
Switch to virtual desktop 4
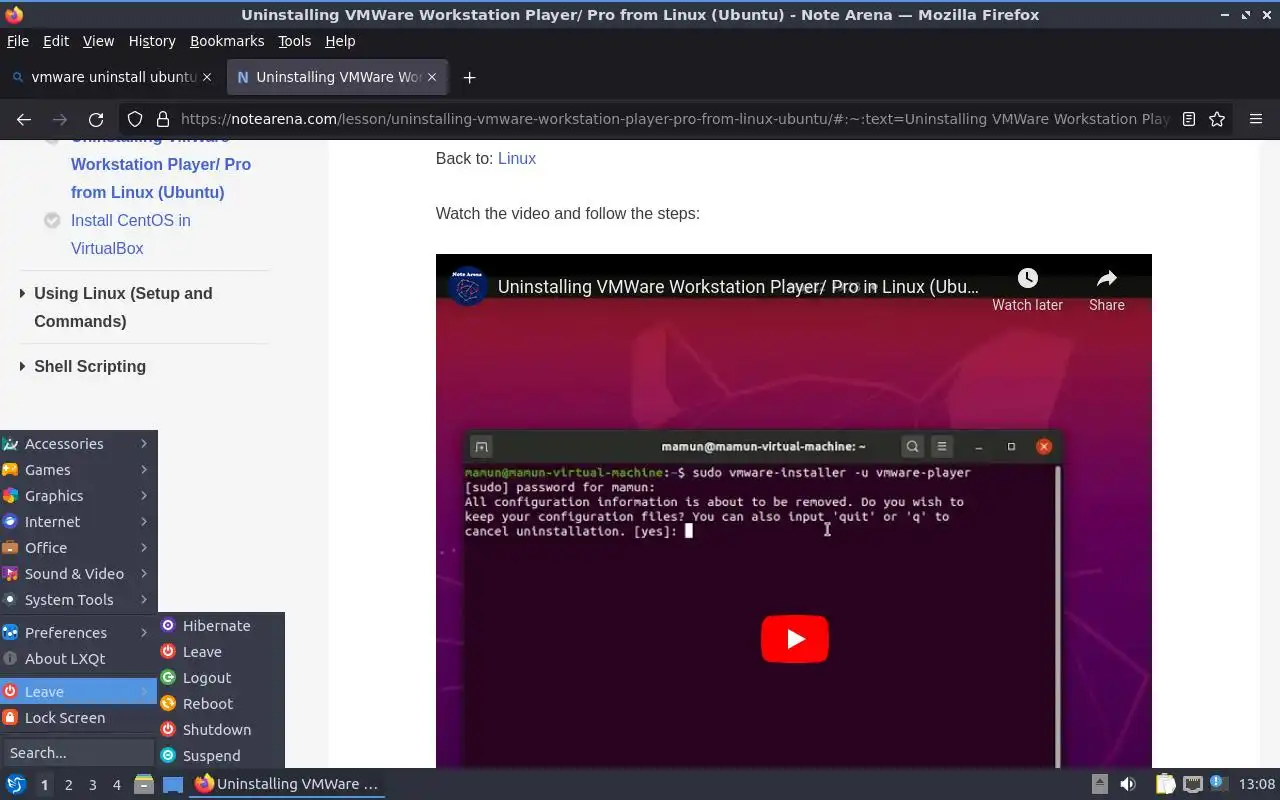pos(116,785)
